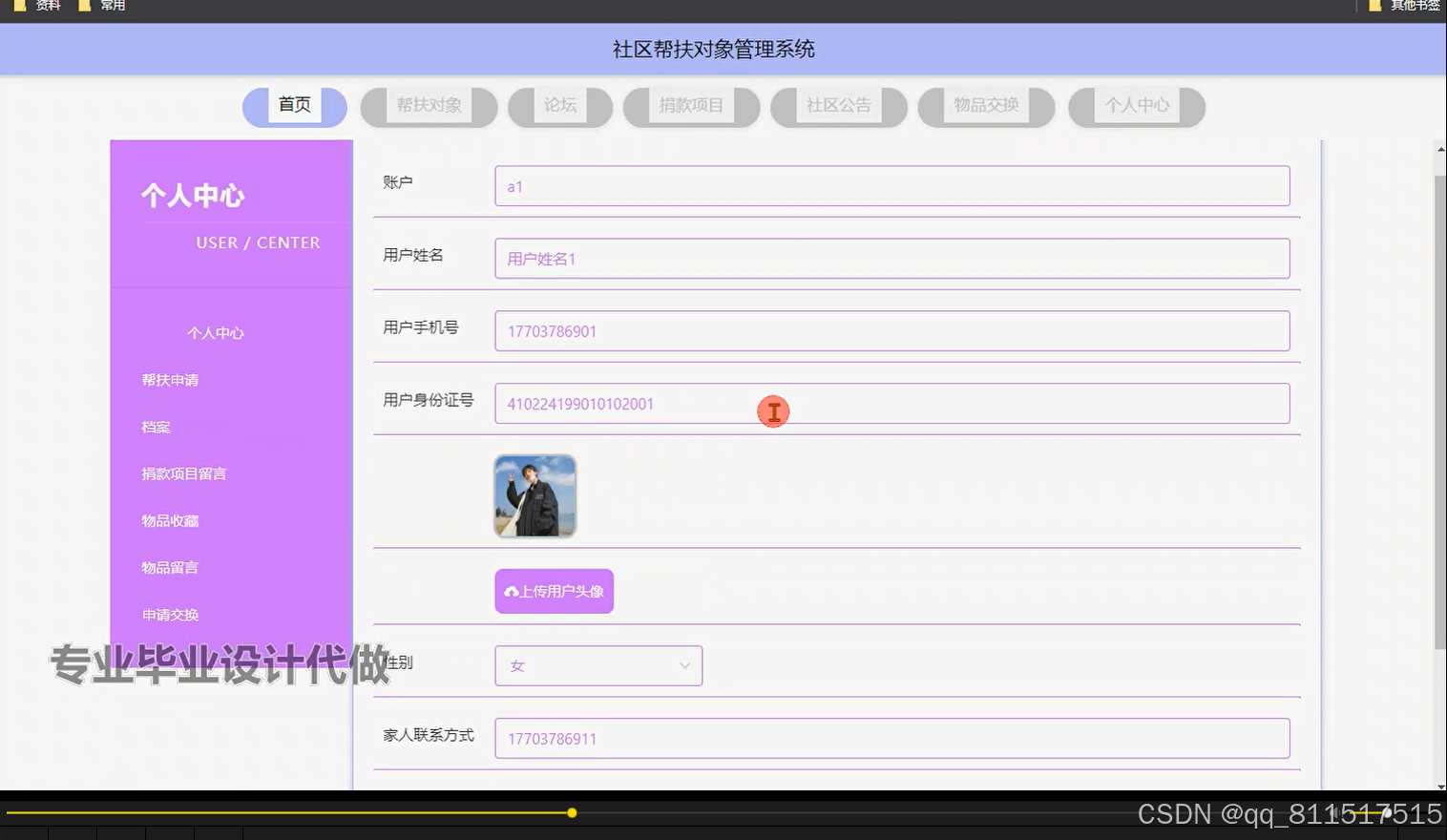Click the yellow video progress marker
1447x840 pixels.
(x=571, y=813)
